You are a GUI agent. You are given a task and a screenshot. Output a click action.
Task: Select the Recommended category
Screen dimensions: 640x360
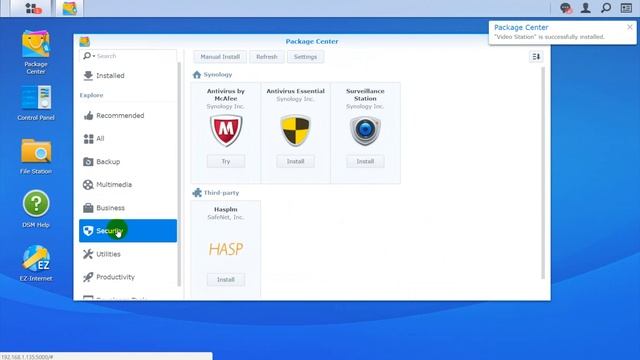128,116
